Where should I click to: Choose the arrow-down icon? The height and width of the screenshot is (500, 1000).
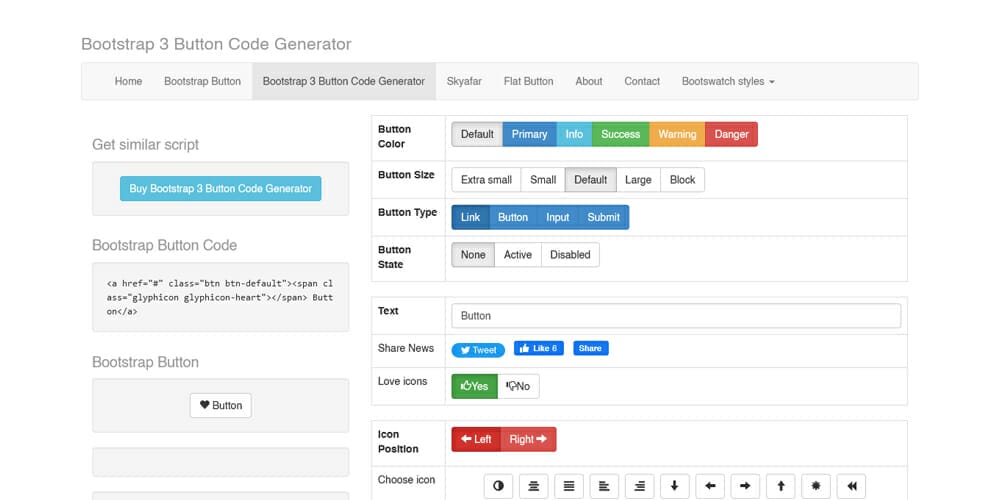675,486
